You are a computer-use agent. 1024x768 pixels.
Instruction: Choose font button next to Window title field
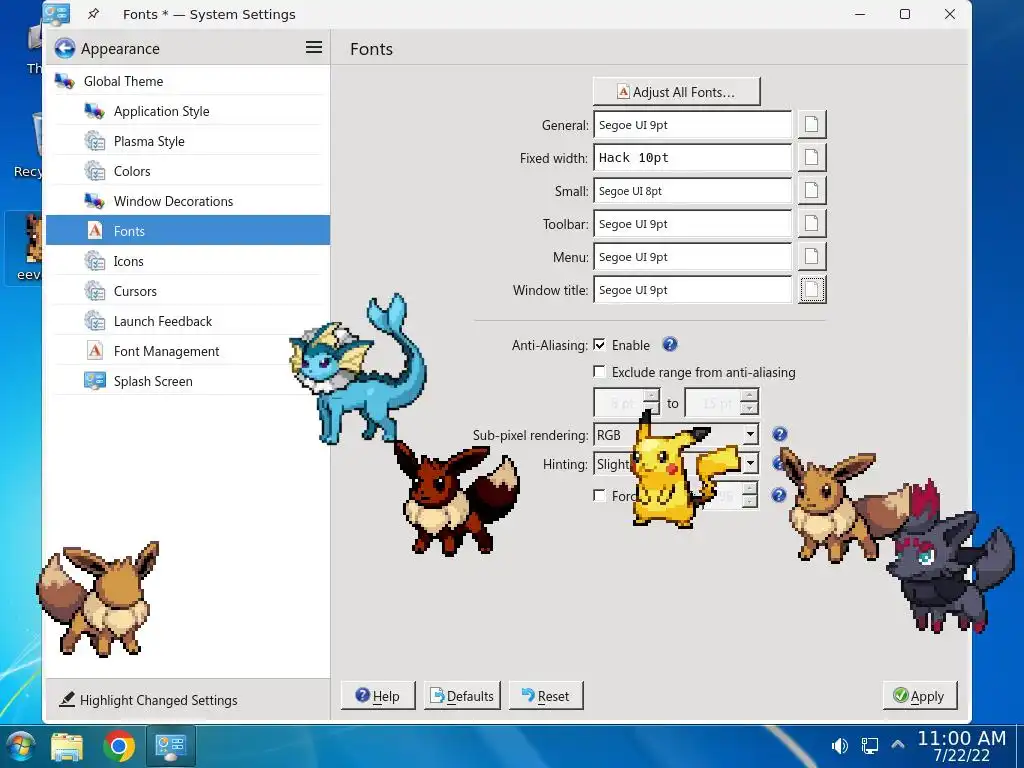812,289
